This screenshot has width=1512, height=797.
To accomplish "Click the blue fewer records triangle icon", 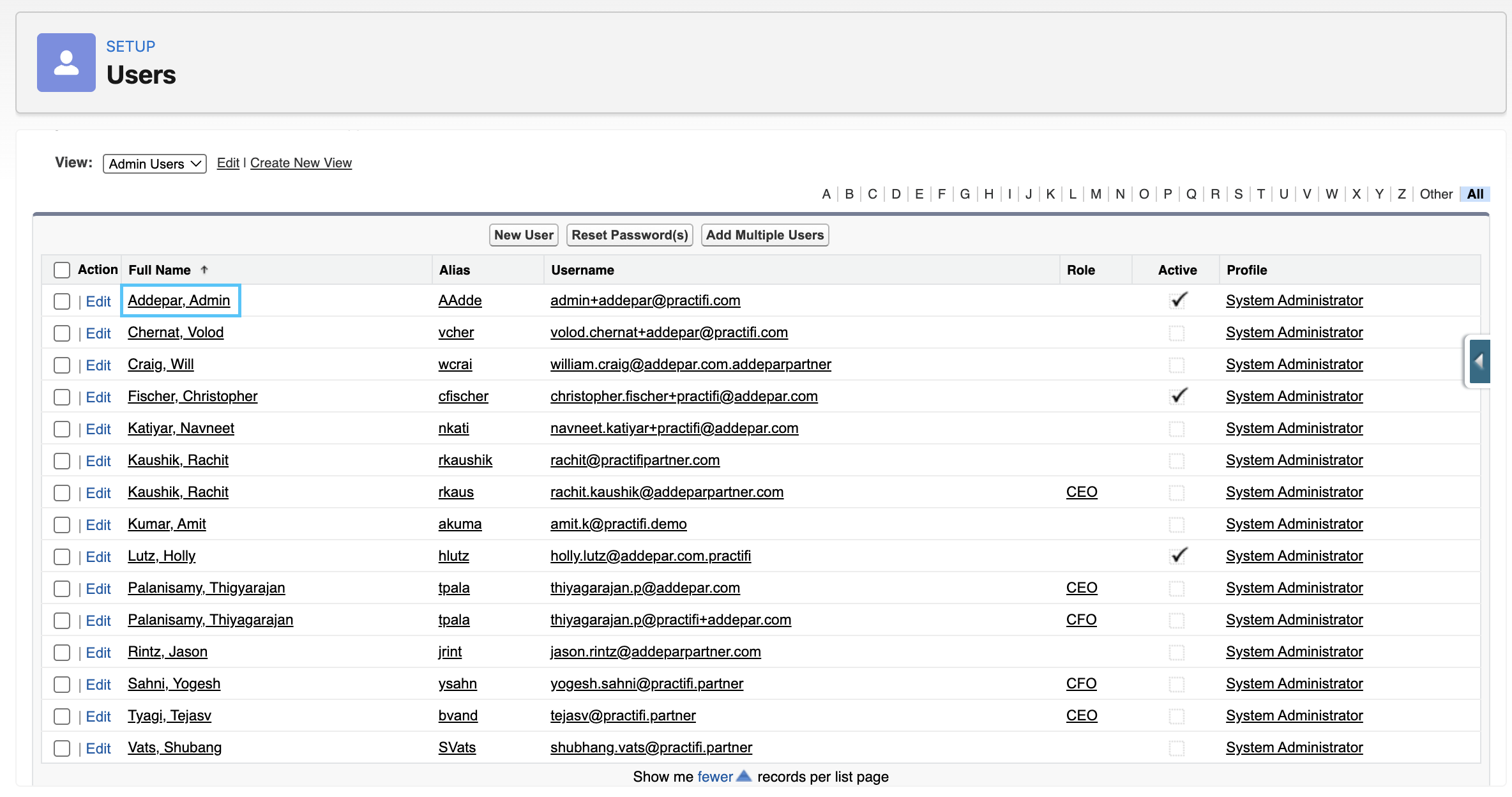I will (x=744, y=776).
